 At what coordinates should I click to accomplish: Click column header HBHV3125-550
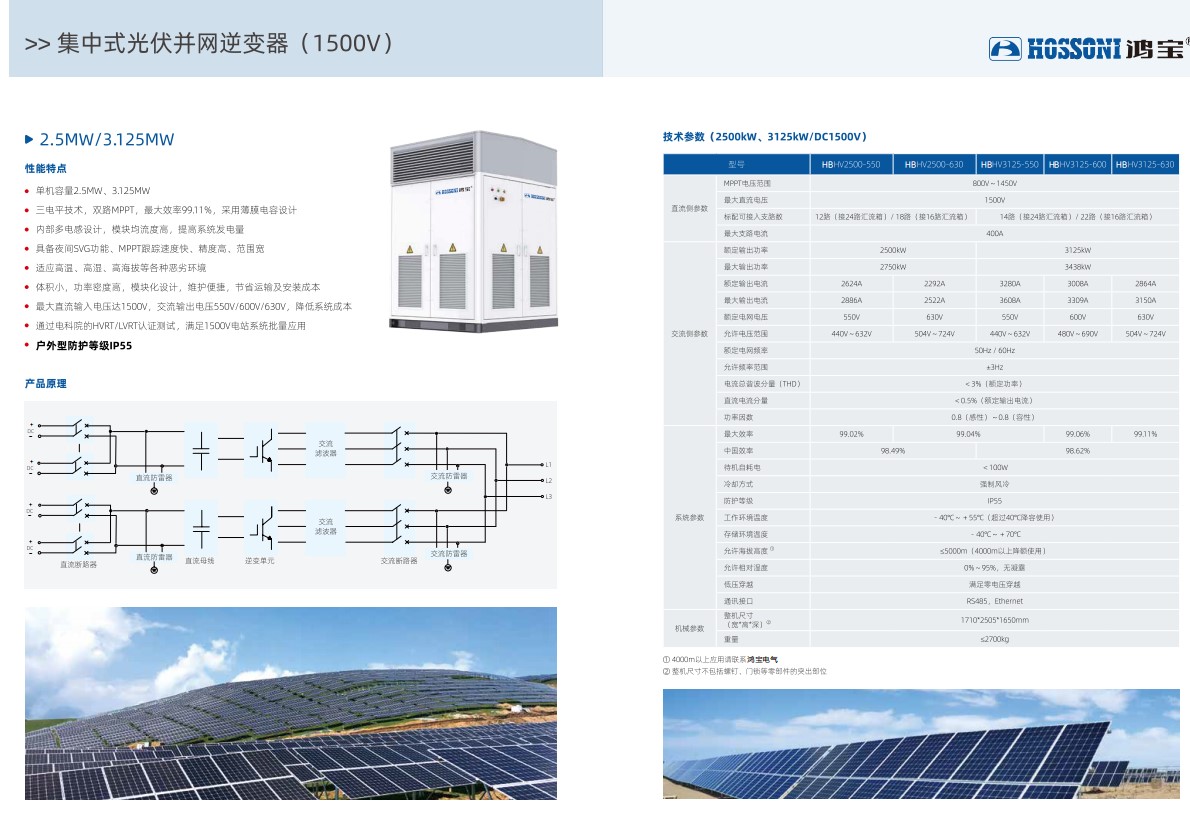(1009, 165)
